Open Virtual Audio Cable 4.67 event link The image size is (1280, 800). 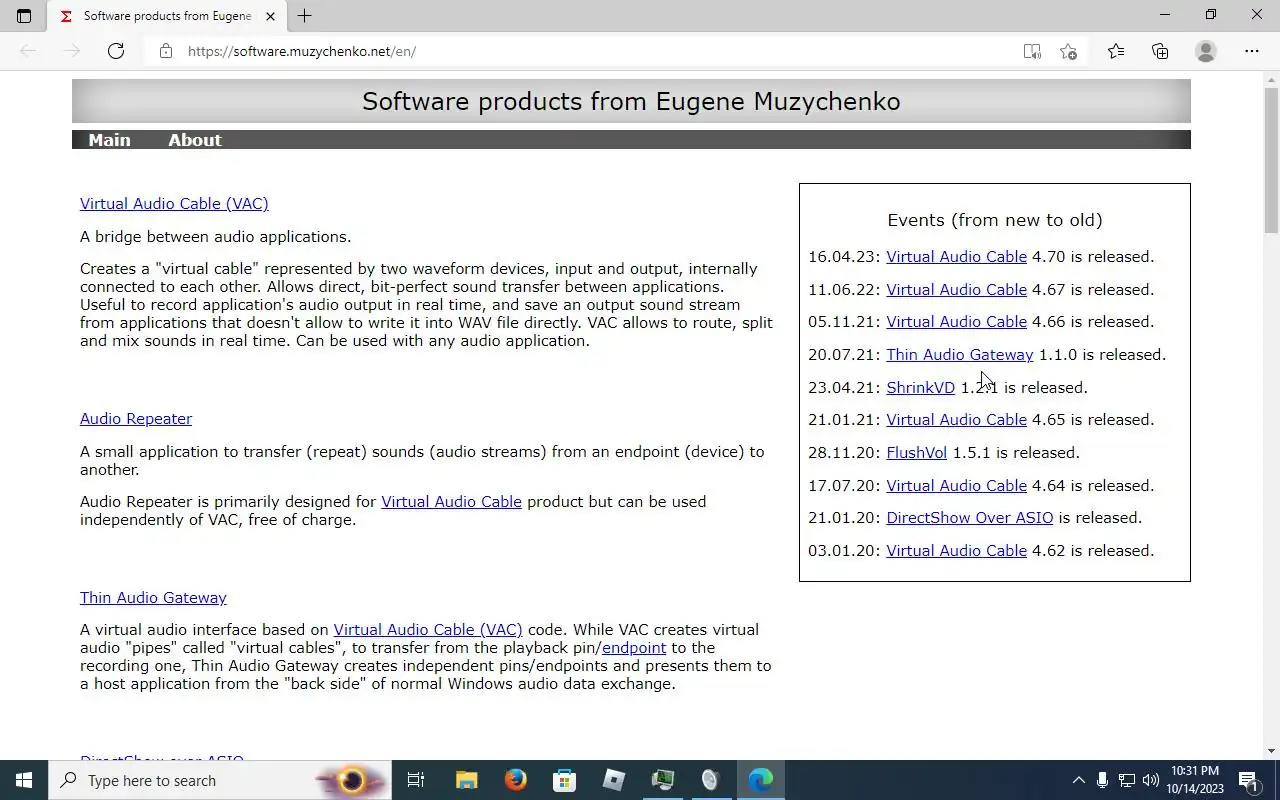[x=956, y=290]
